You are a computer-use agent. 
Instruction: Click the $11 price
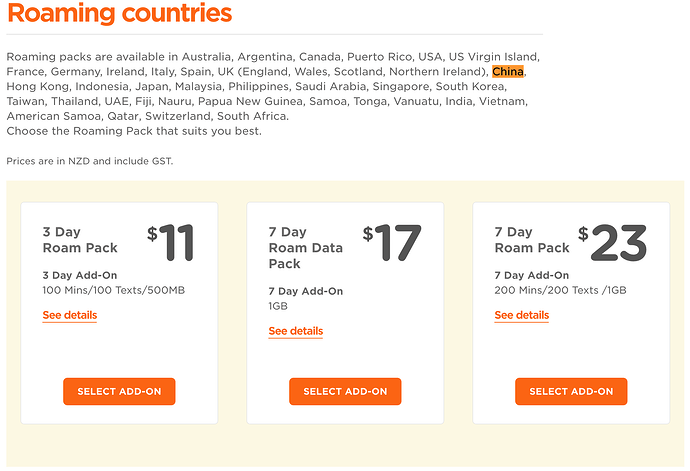tap(171, 242)
